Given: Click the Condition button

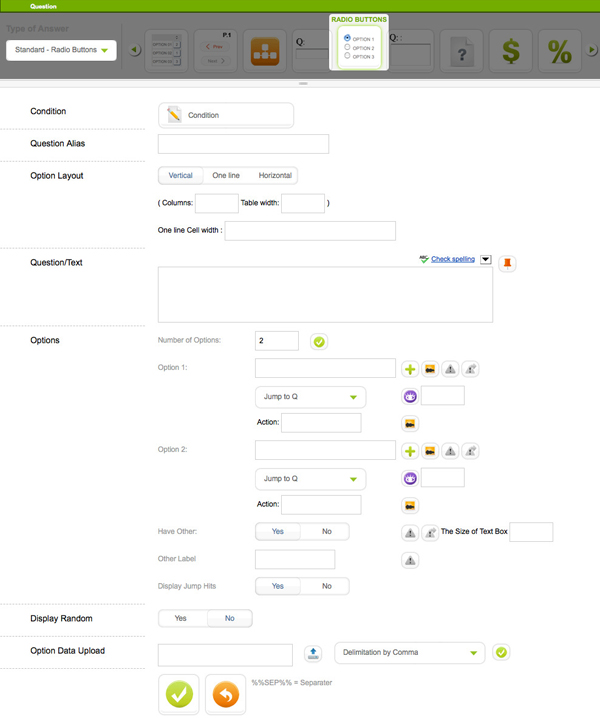Looking at the screenshot, I should click(x=226, y=115).
